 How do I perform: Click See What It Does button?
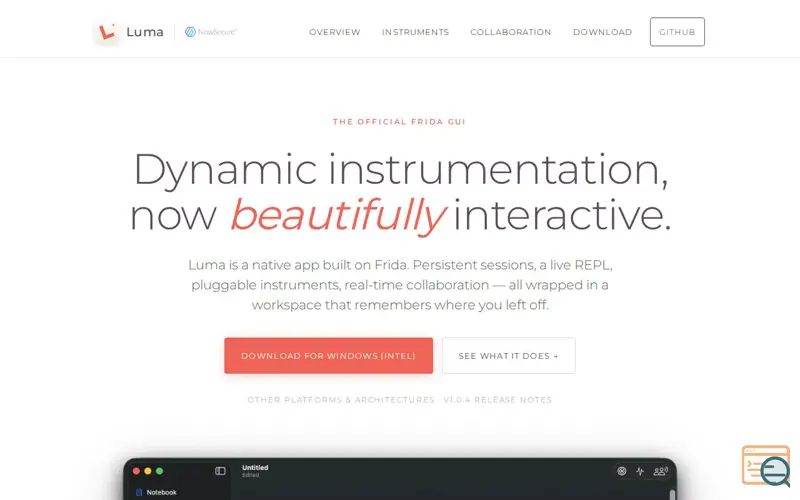point(509,356)
